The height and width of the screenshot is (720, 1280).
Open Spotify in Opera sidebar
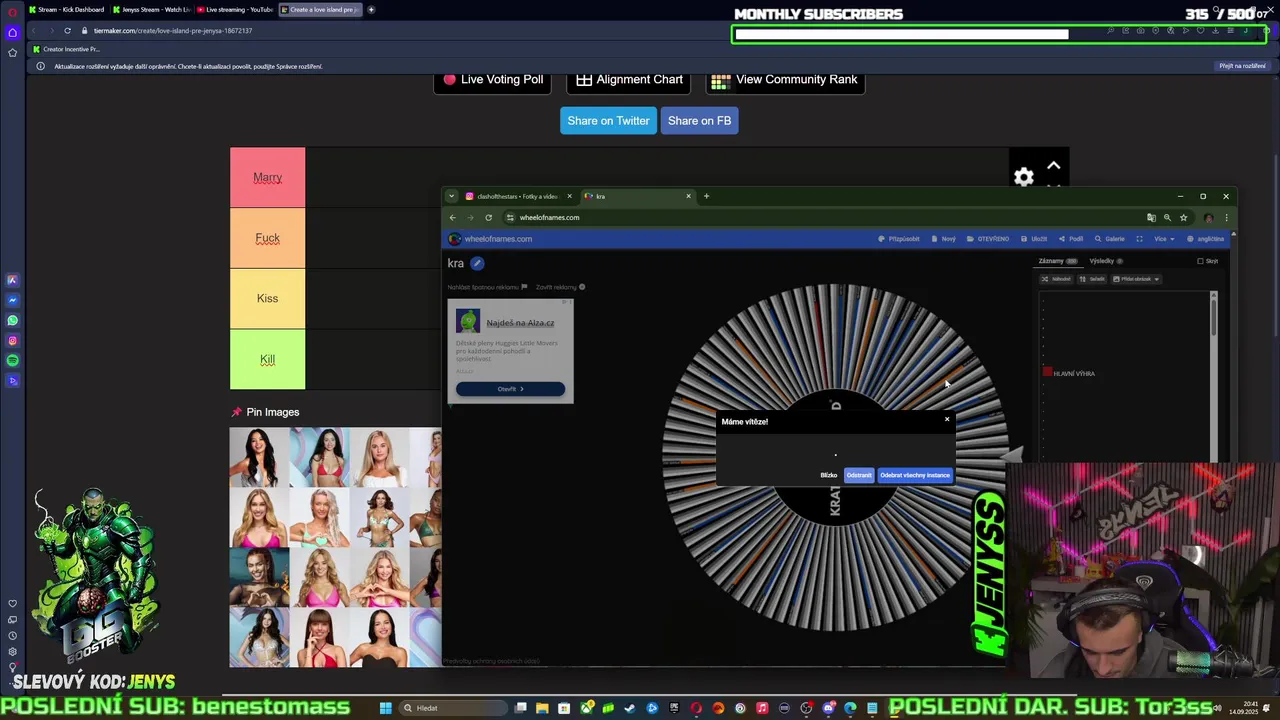pyautogui.click(x=12, y=360)
